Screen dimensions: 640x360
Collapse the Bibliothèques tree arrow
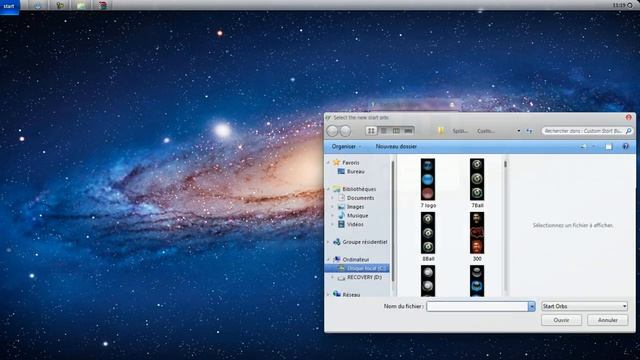coord(328,189)
